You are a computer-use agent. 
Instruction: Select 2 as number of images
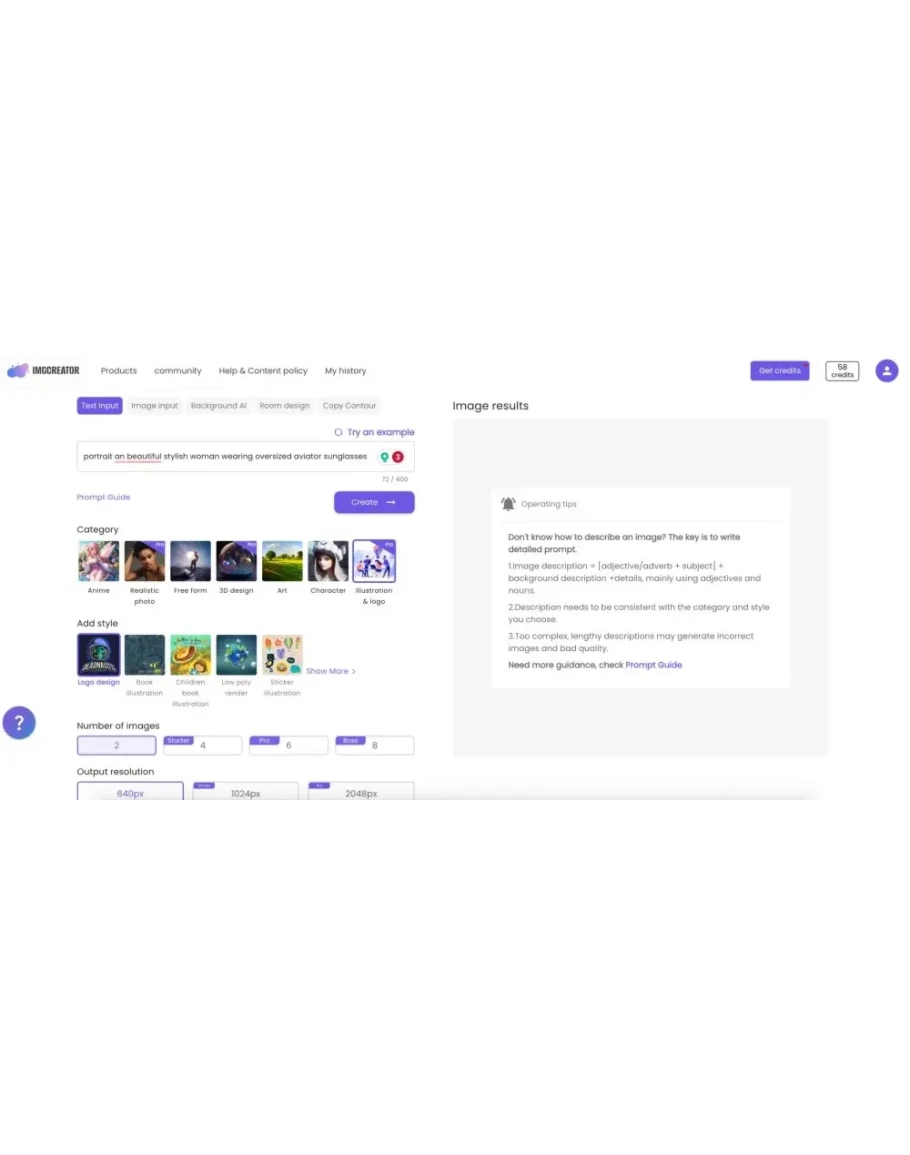[116, 745]
